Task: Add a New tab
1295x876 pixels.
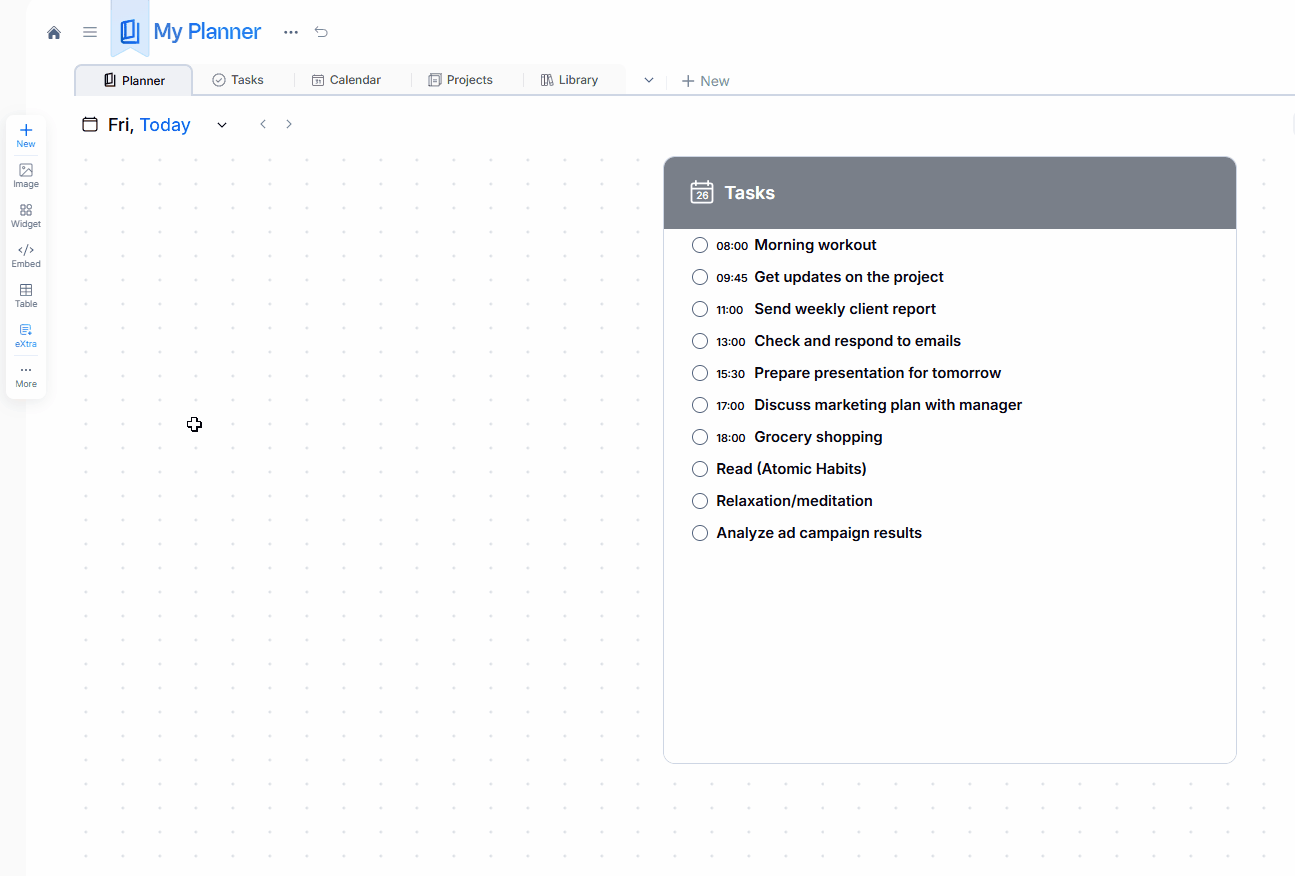Action: click(705, 81)
